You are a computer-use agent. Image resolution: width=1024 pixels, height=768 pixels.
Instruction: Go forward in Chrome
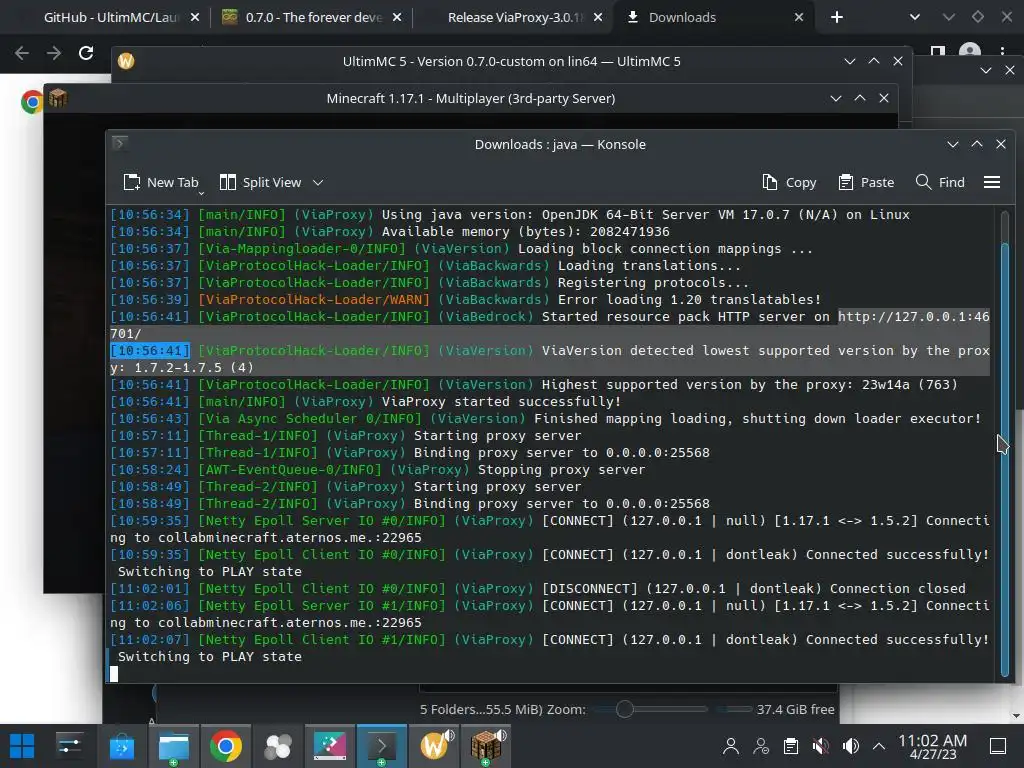click(54, 53)
